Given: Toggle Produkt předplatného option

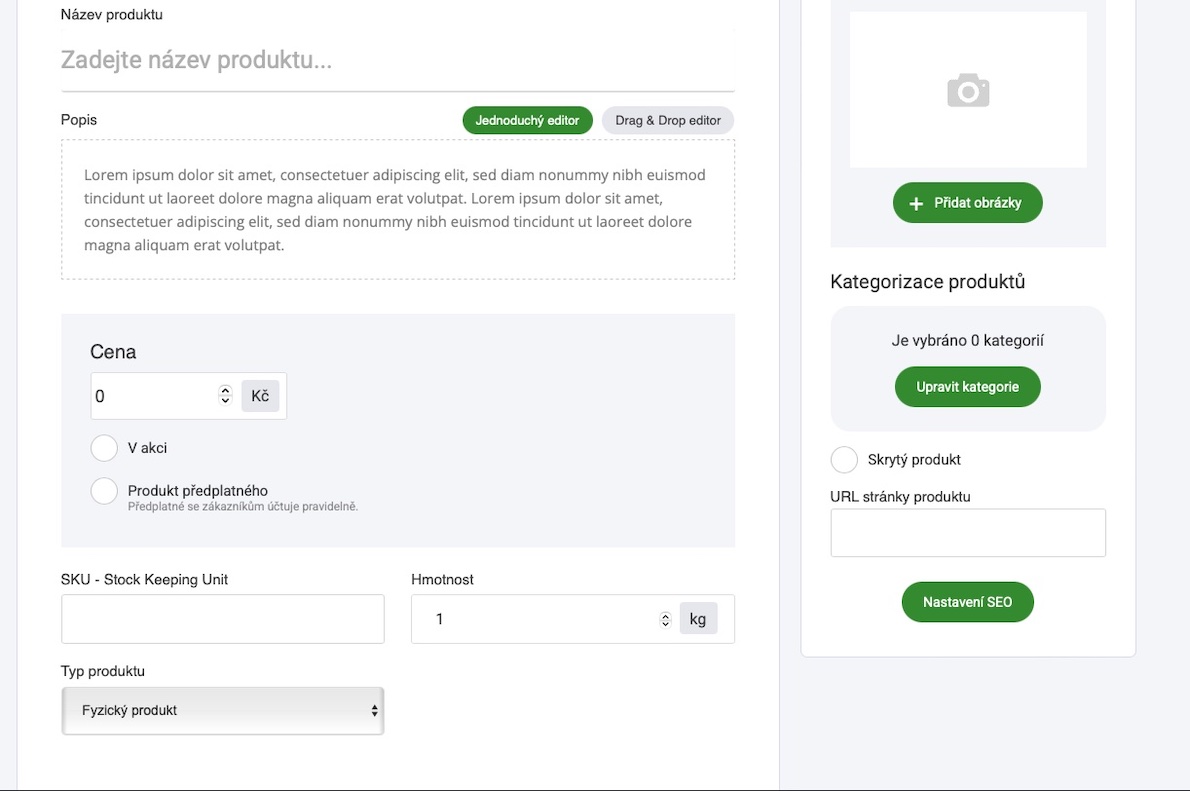Looking at the screenshot, I should [x=105, y=491].
